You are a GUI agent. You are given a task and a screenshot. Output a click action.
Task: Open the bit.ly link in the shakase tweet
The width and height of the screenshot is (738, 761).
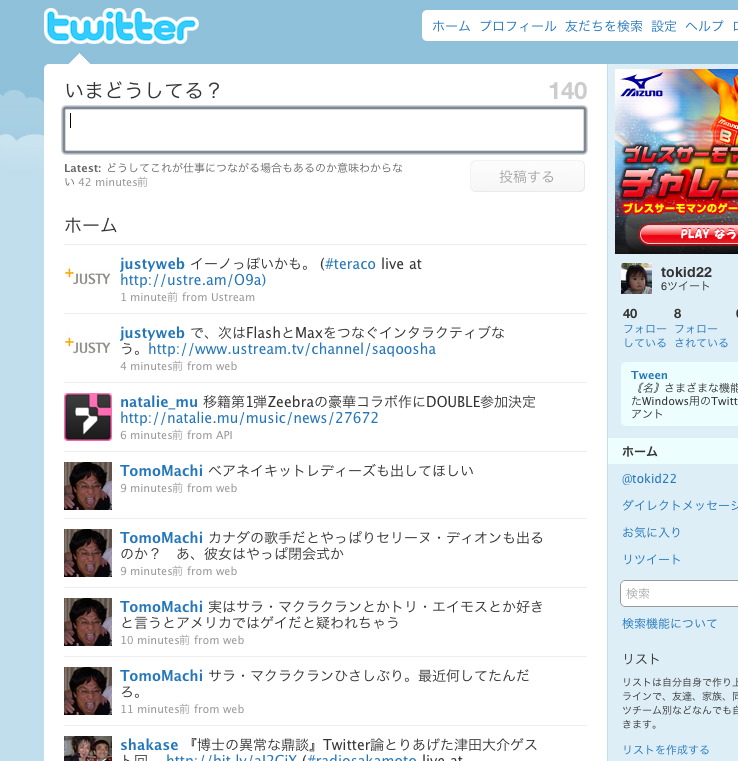(231, 757)
